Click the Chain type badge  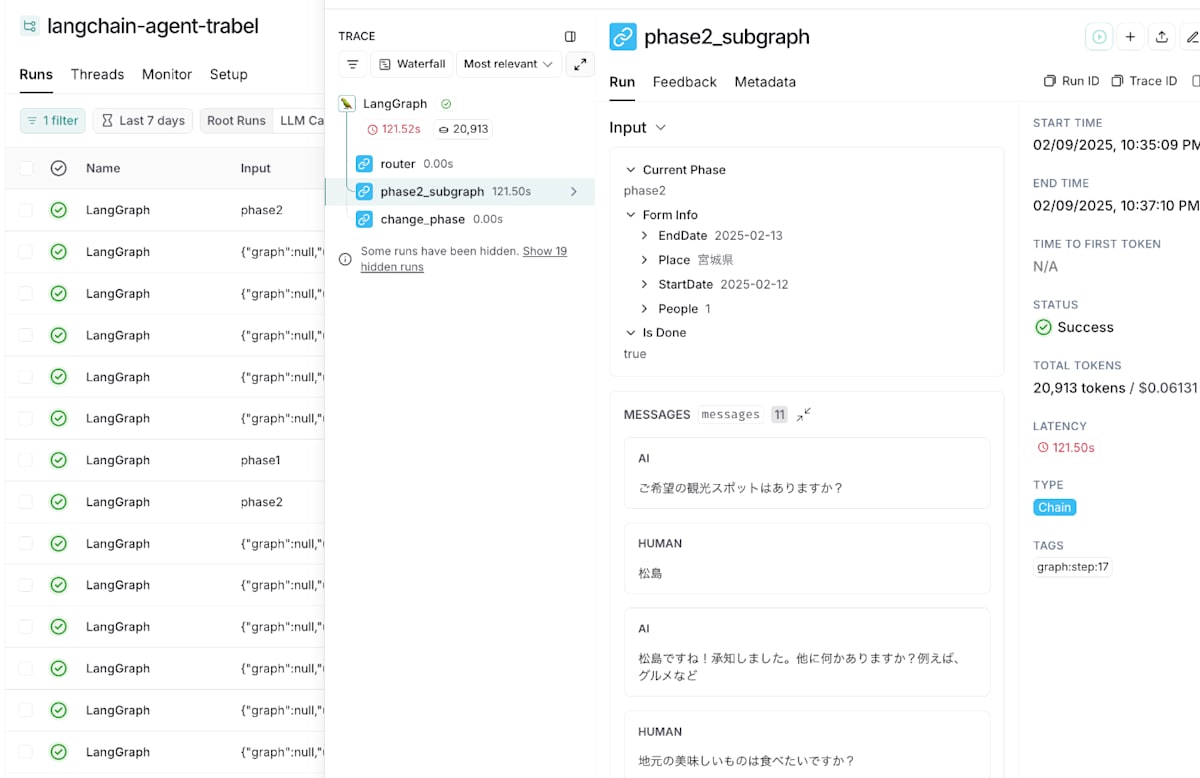(x=1054, y=507)
